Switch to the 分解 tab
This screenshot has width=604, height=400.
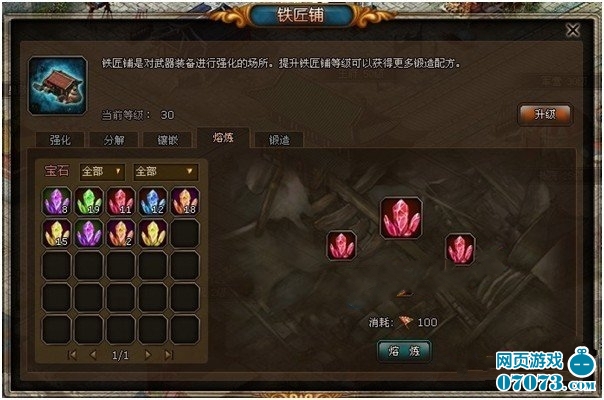[x=114, y=139]
